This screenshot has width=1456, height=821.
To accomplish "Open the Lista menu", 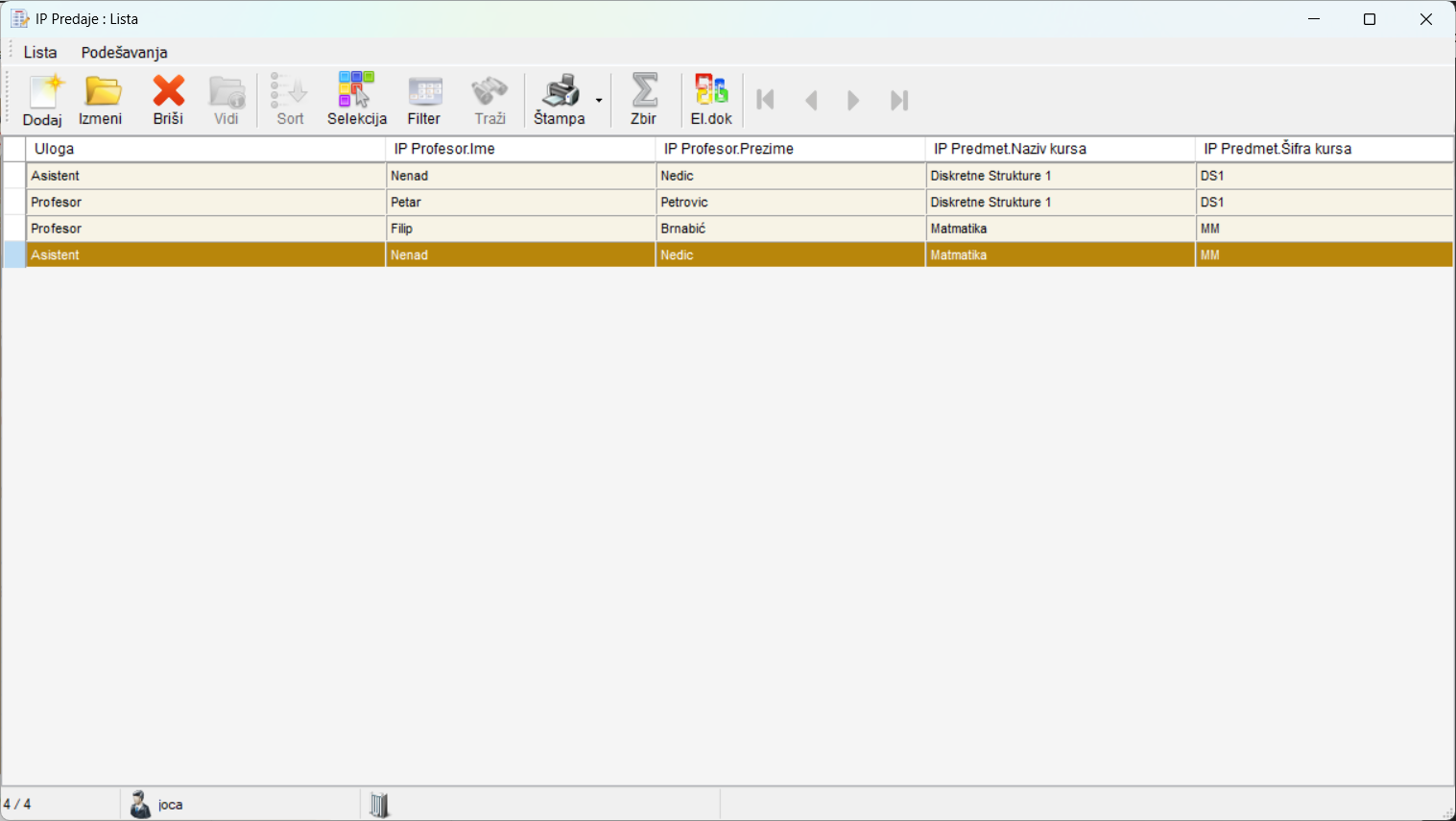I will click(40, 53).
